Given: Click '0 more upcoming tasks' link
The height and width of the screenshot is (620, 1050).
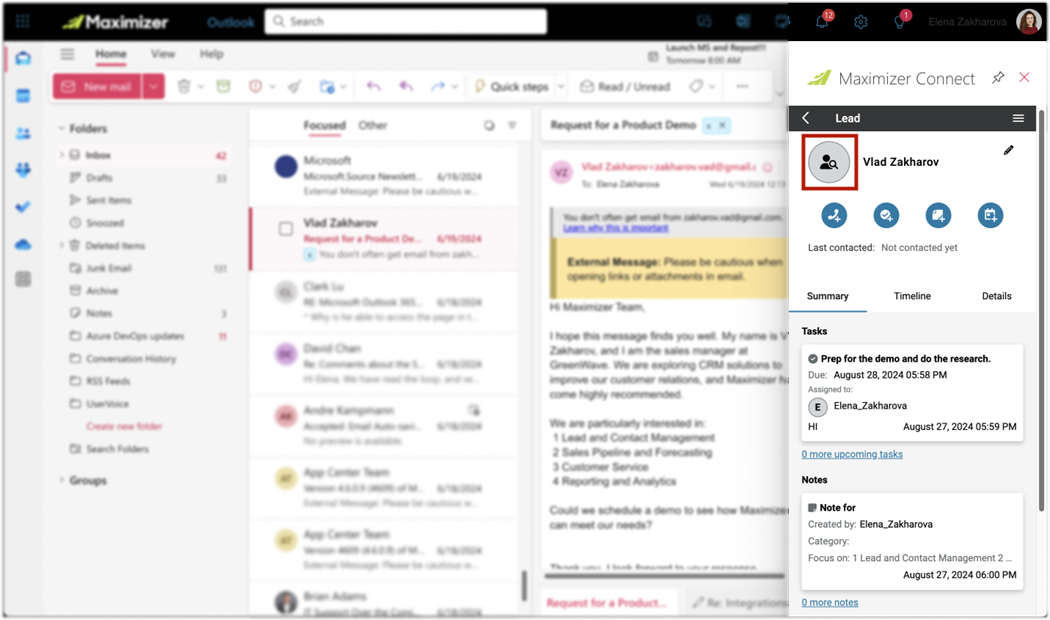Looking at the screenshot, I should tap(852, 454).
